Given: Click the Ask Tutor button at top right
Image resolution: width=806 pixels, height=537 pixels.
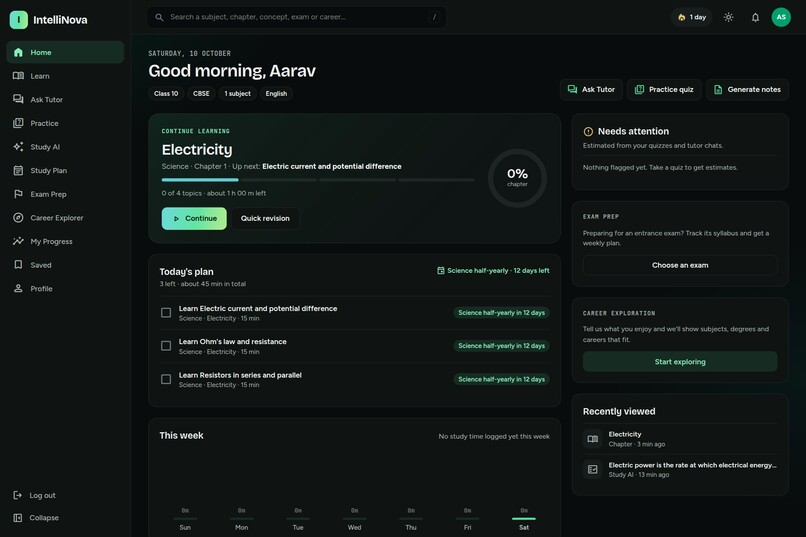Looking at the screenshot, I should 591,89.
